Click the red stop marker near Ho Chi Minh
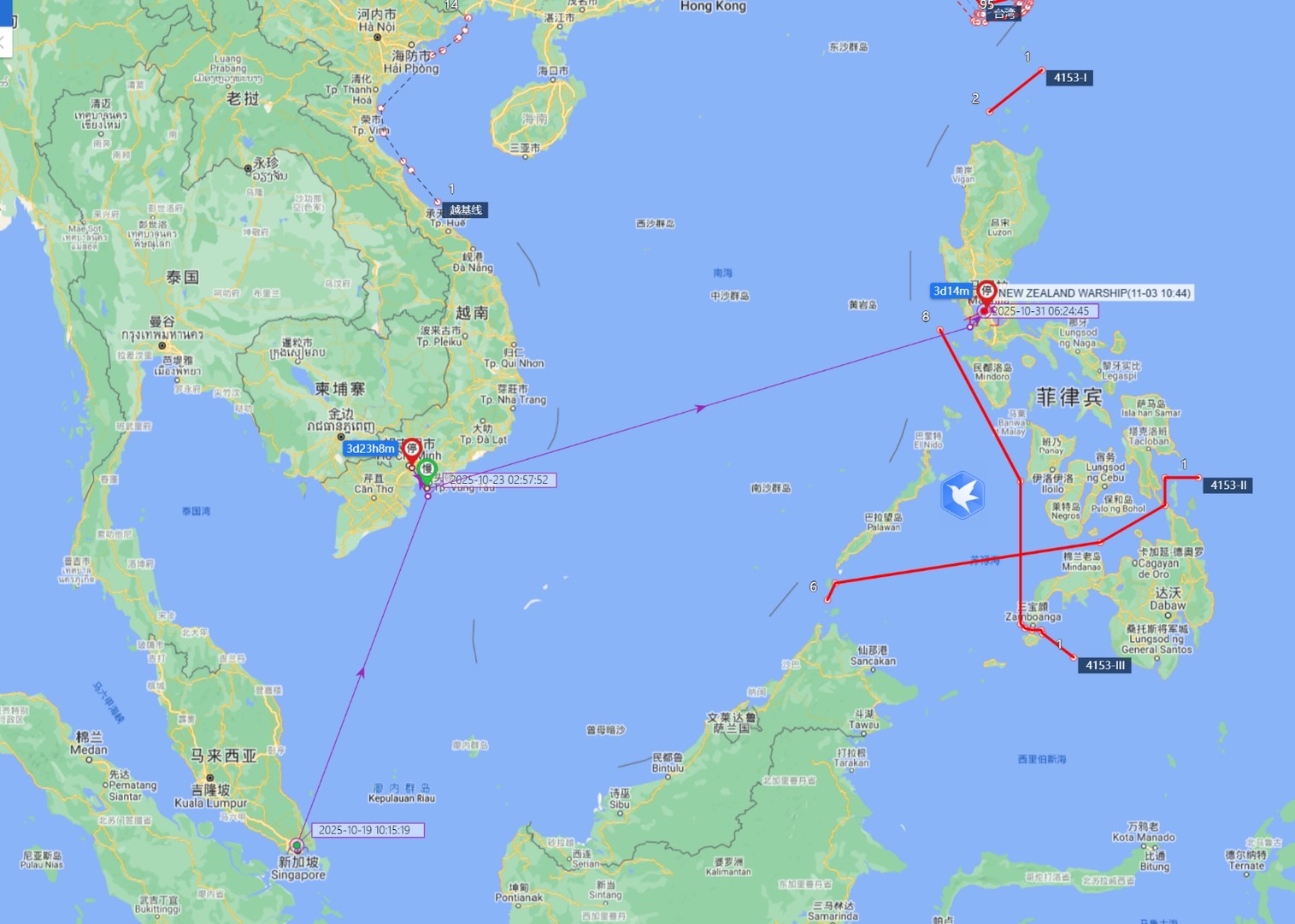The image size is (1295, 924). [412, 450]
